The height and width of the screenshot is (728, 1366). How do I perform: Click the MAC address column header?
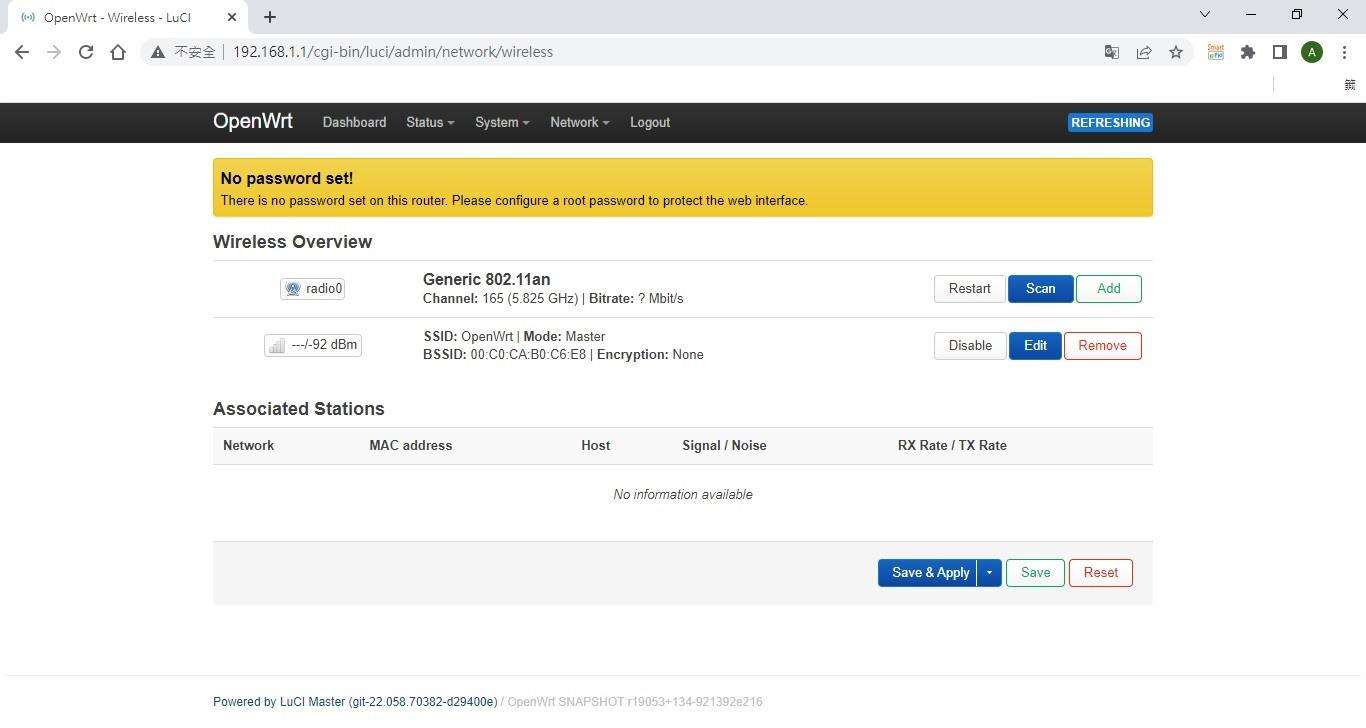tap(410, 446)
